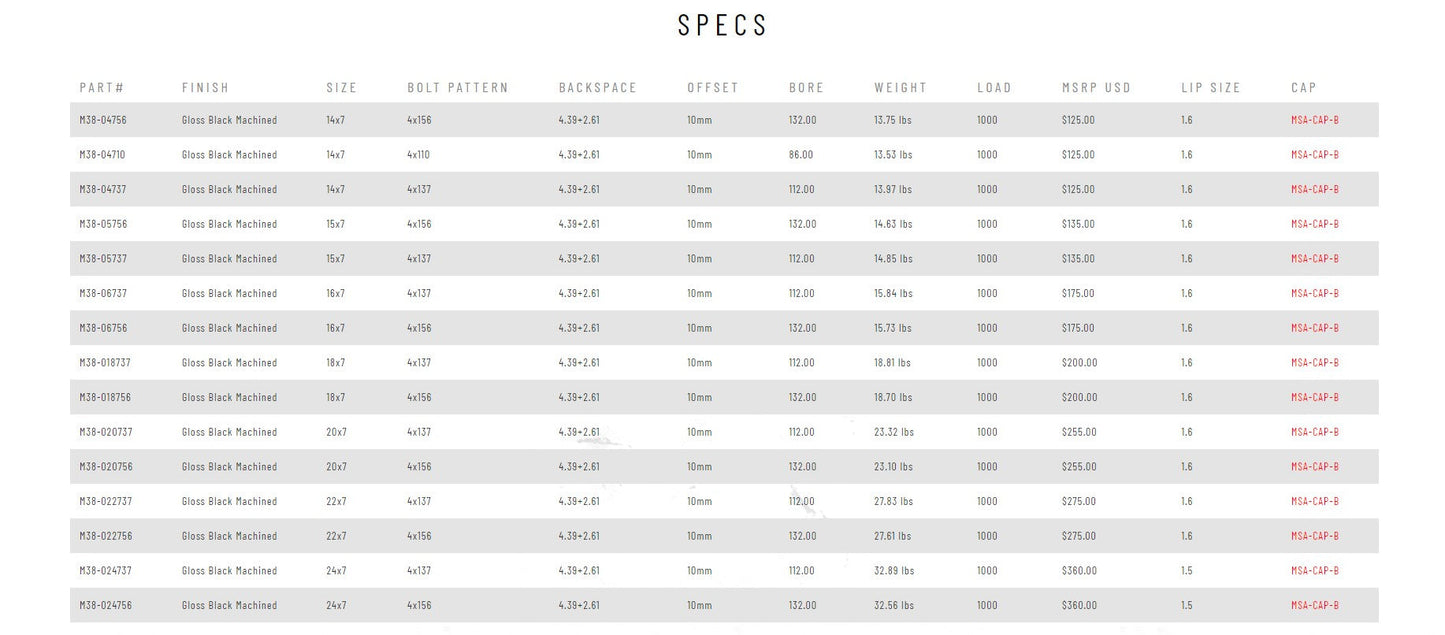
Task: Click the BOLT PATTERN column header
Action: [x=457, y=88]
